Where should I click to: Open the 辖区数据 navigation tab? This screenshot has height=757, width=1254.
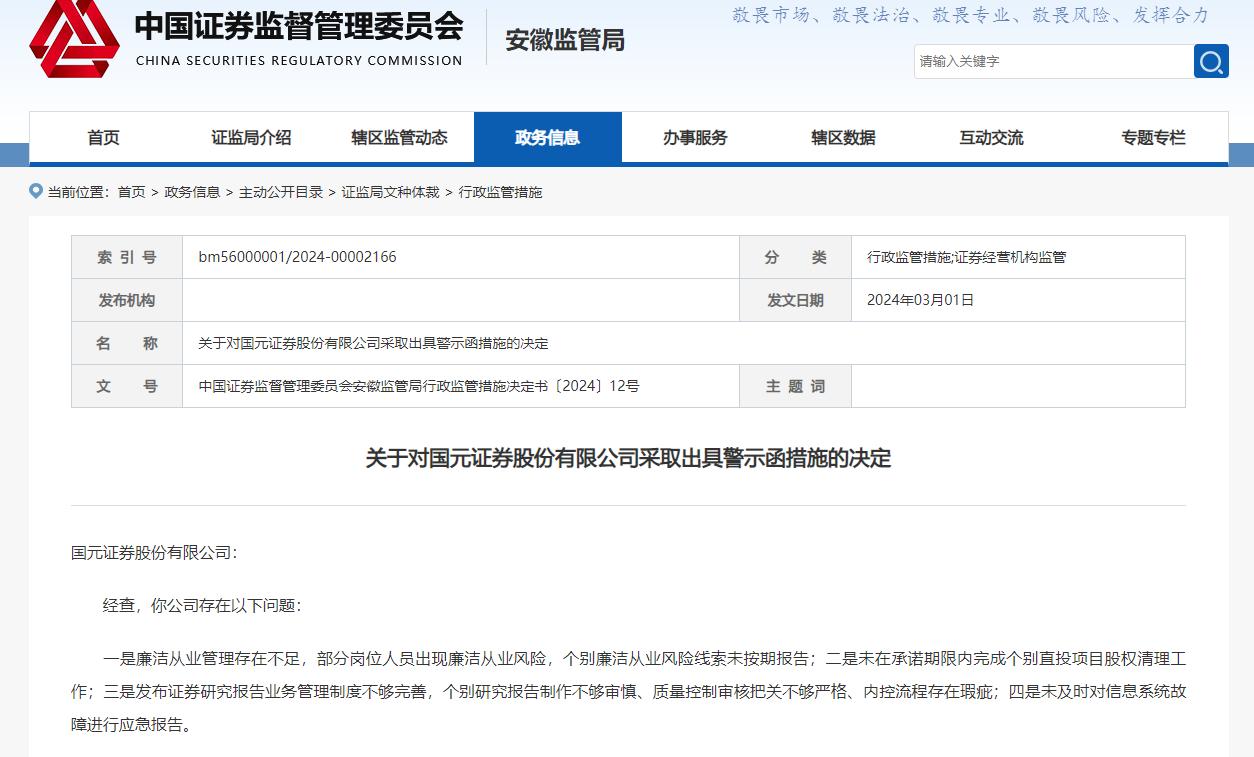(843, 138)
